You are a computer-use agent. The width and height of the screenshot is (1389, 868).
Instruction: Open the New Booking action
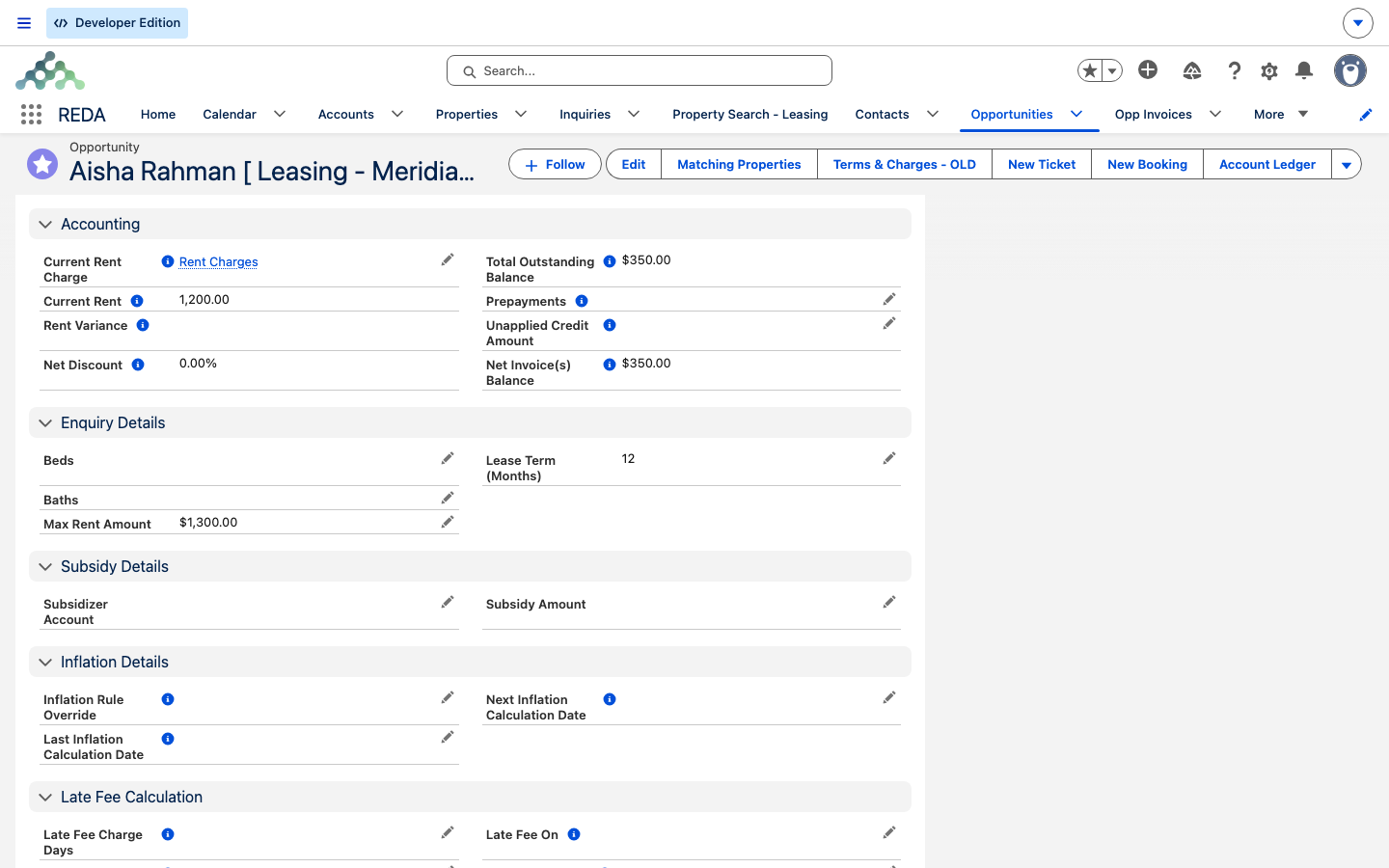tap(1147, 164)
